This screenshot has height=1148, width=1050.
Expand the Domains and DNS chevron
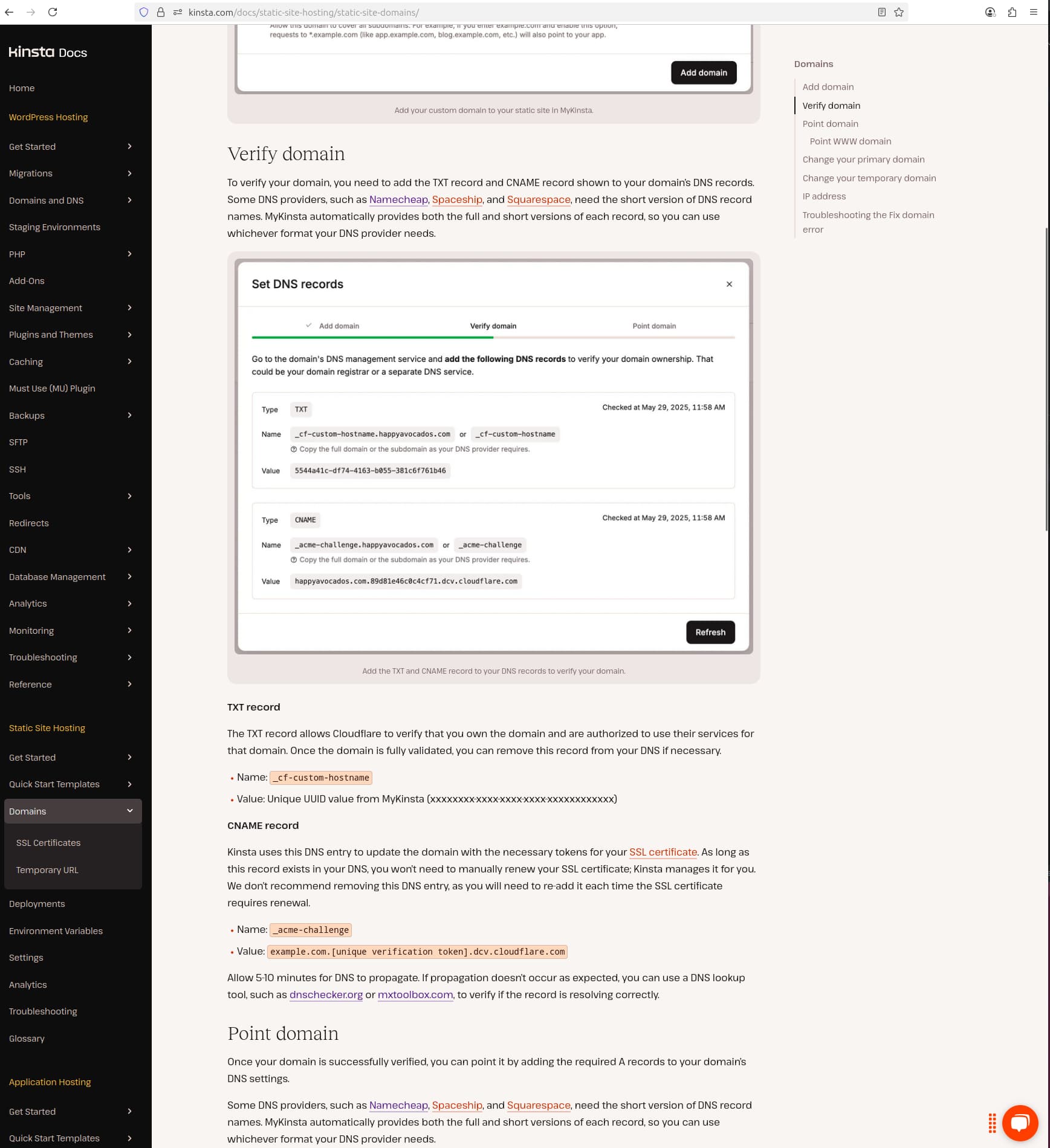129,200
